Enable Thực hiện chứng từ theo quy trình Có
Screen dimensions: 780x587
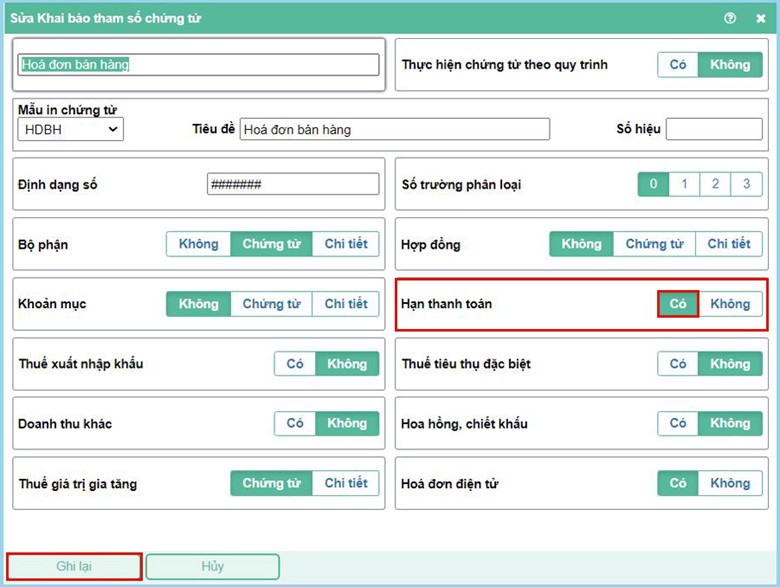tap(678, 65)
